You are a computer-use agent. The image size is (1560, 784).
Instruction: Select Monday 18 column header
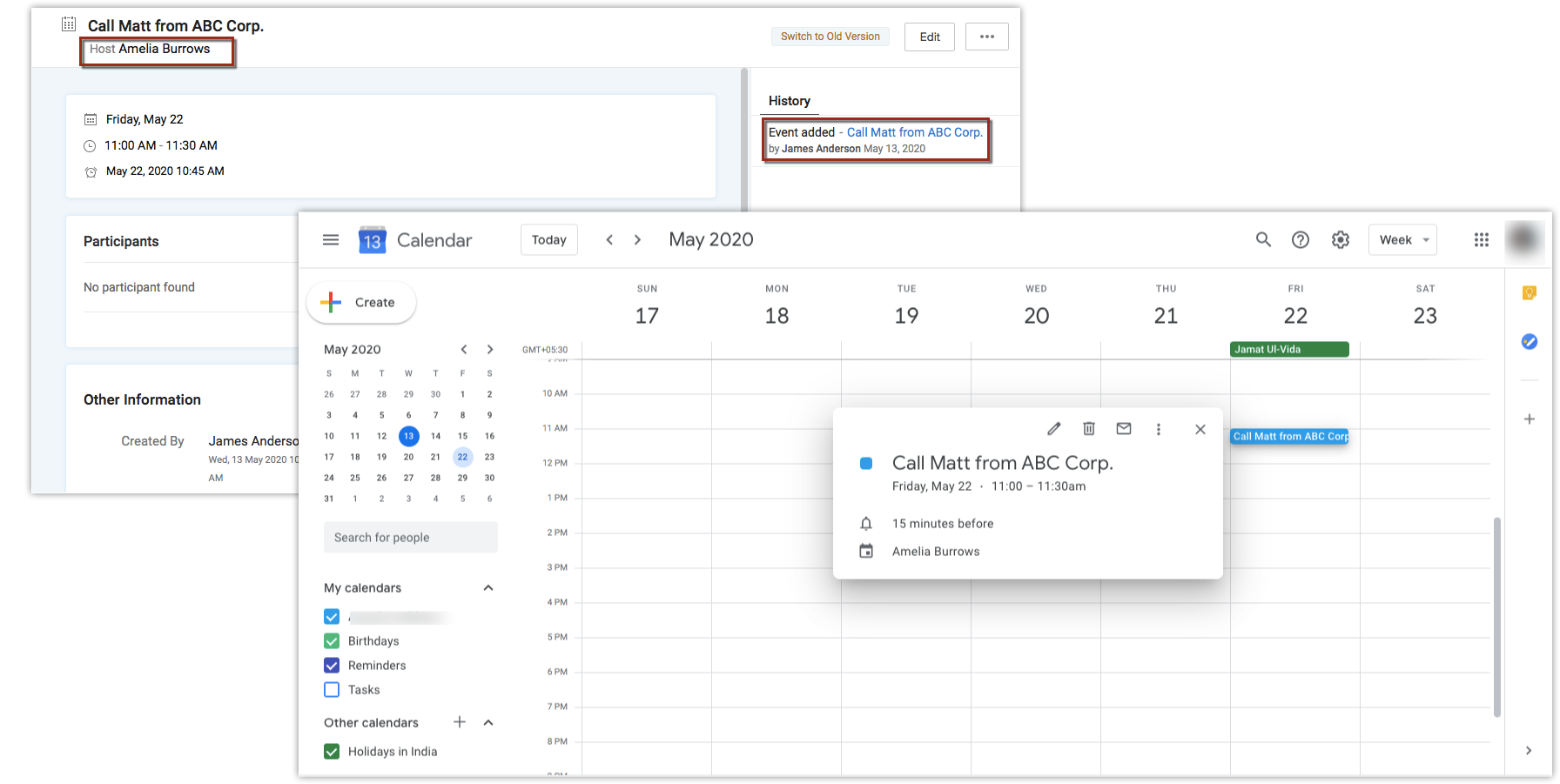777,305
